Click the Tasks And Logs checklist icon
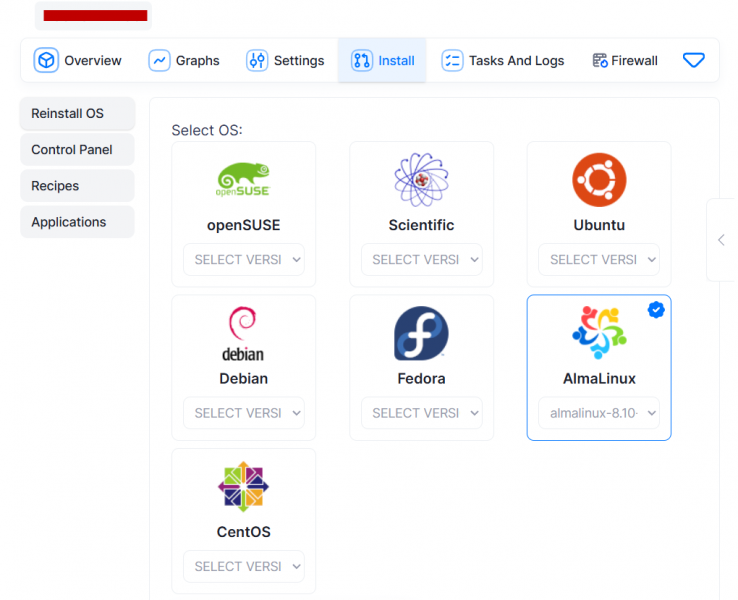 (x=452, y=60)
